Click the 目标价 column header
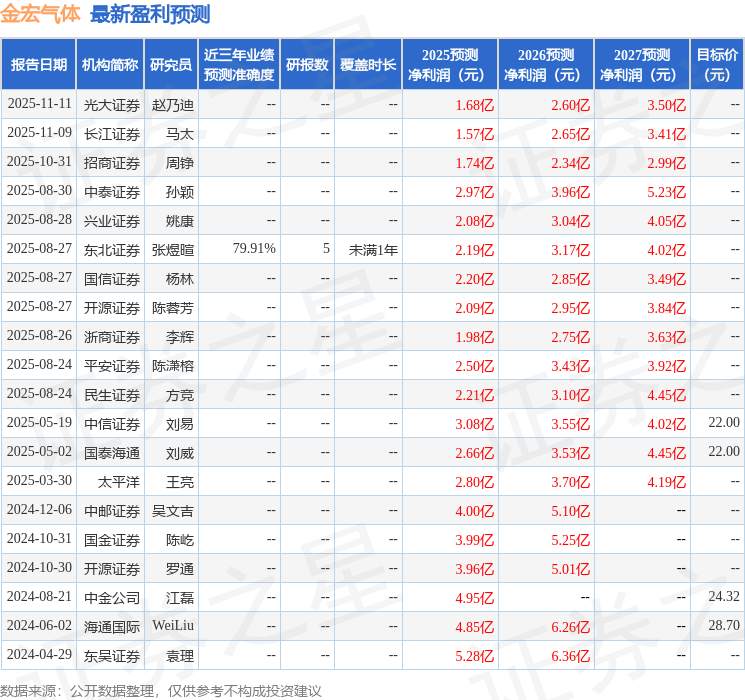This screenshot has height=700, width=745. [x=717, y=65]
